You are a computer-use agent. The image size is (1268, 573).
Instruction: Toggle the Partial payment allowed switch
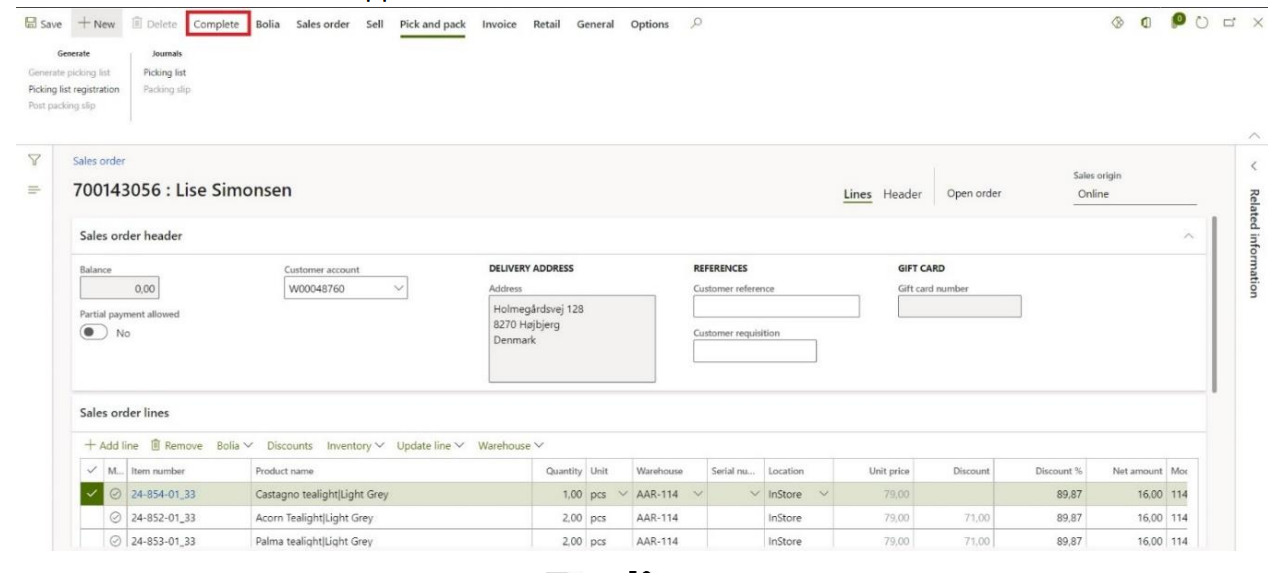coord(93,333)
